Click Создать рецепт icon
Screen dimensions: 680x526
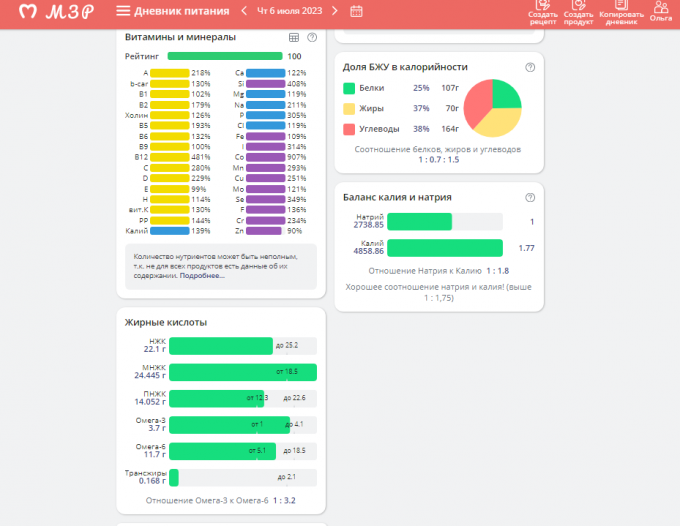tap(543, 12)
